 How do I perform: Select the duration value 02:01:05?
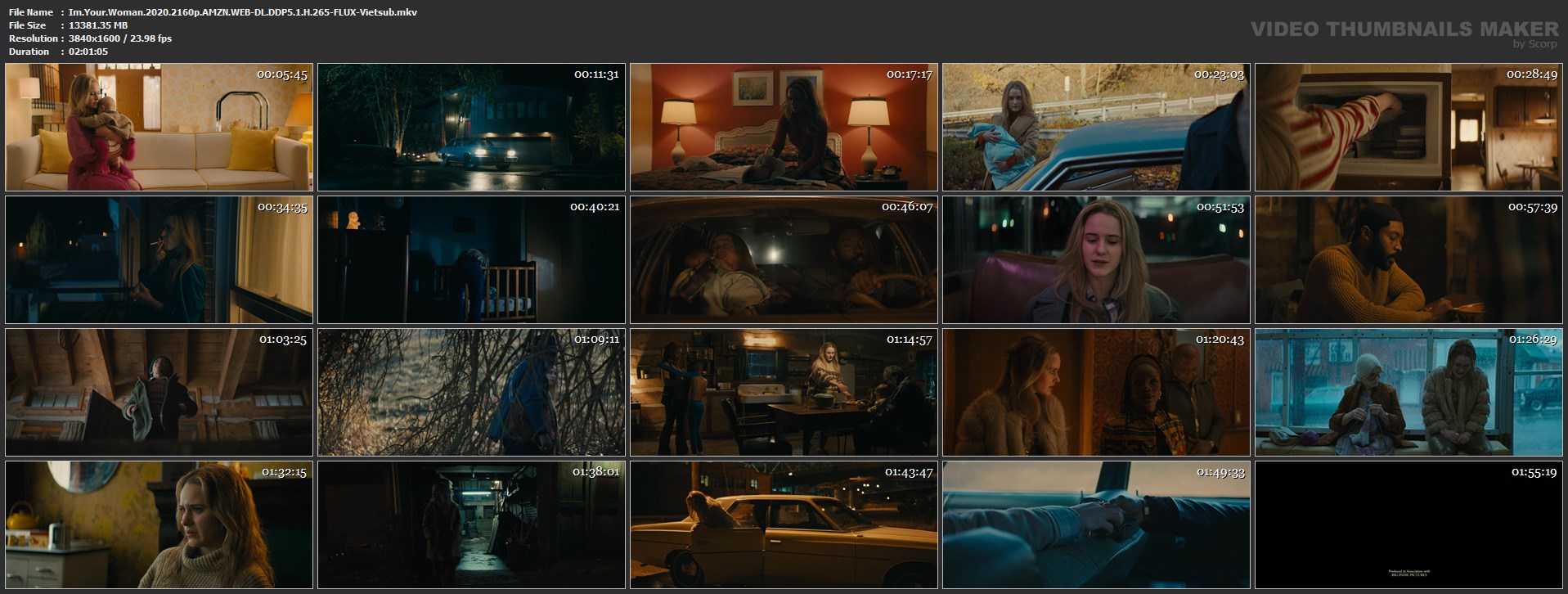[88, 52]
